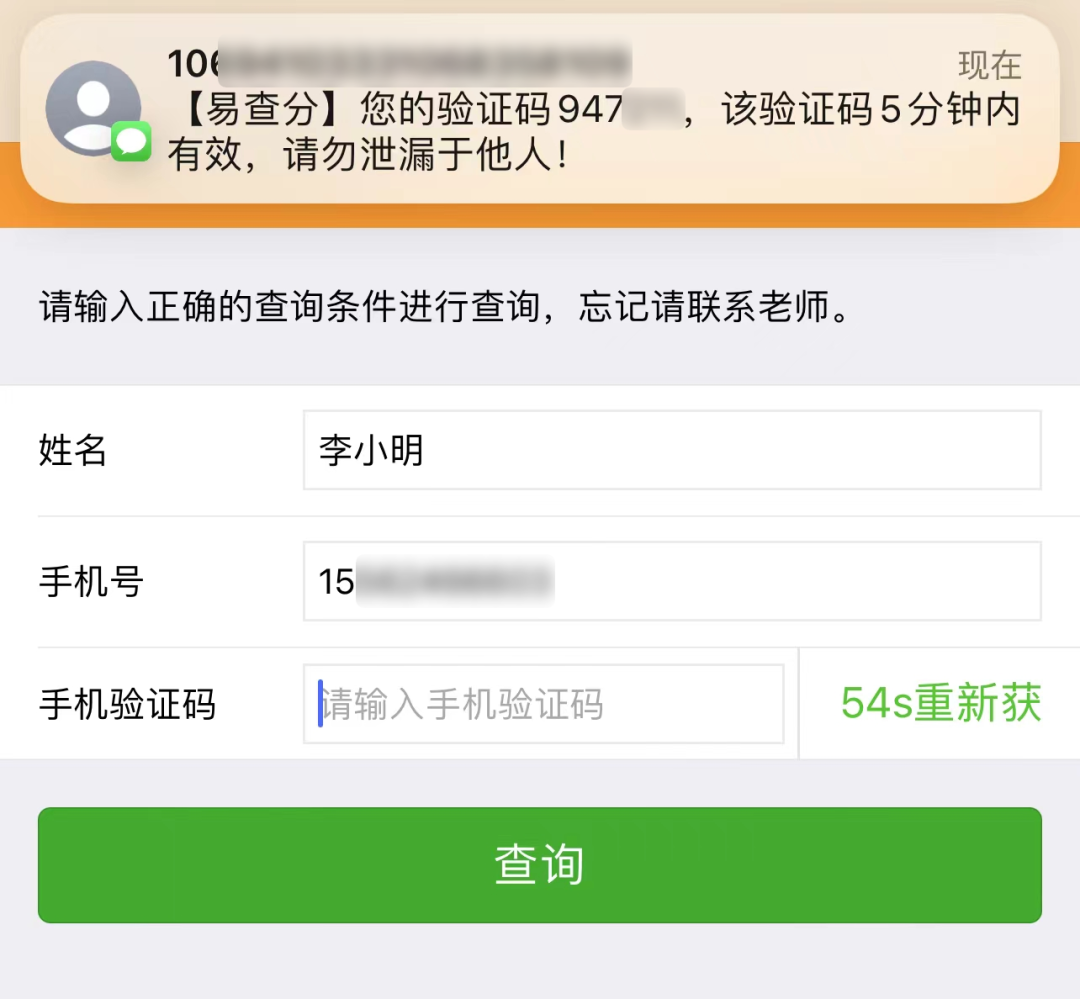This screenshot has width=1080, height=999.
Task: Tap the sender number starting with 106
Action: tap(399, 63)
